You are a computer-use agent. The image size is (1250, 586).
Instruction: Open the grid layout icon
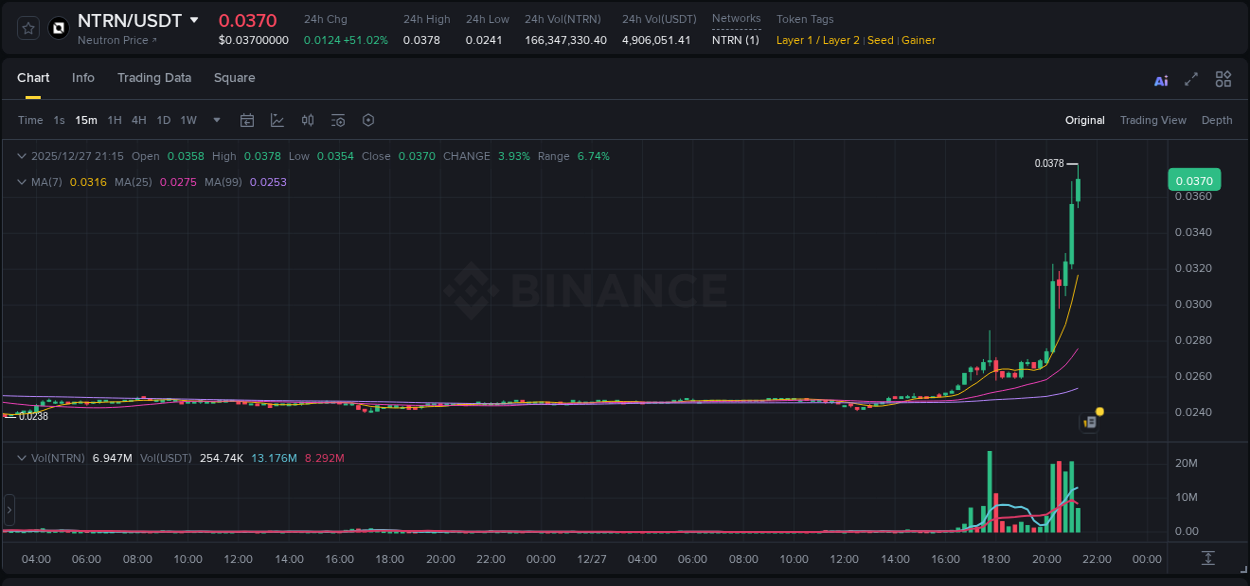(1223, 78)
